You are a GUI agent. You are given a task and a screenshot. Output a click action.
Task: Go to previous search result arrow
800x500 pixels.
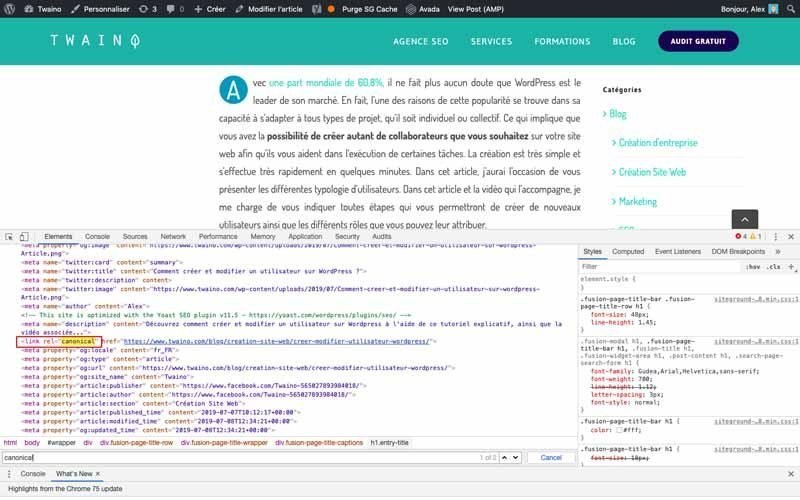tap(504, 458)
